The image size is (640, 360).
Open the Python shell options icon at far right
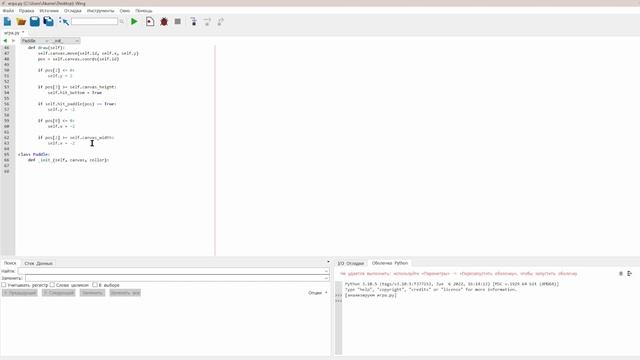point(629,273)
